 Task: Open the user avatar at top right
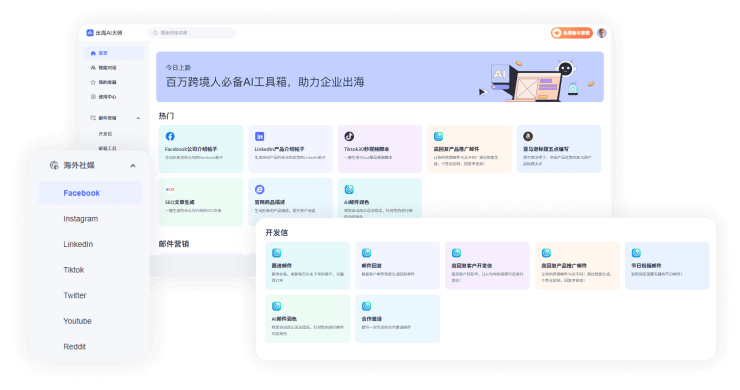click(602, 33)
